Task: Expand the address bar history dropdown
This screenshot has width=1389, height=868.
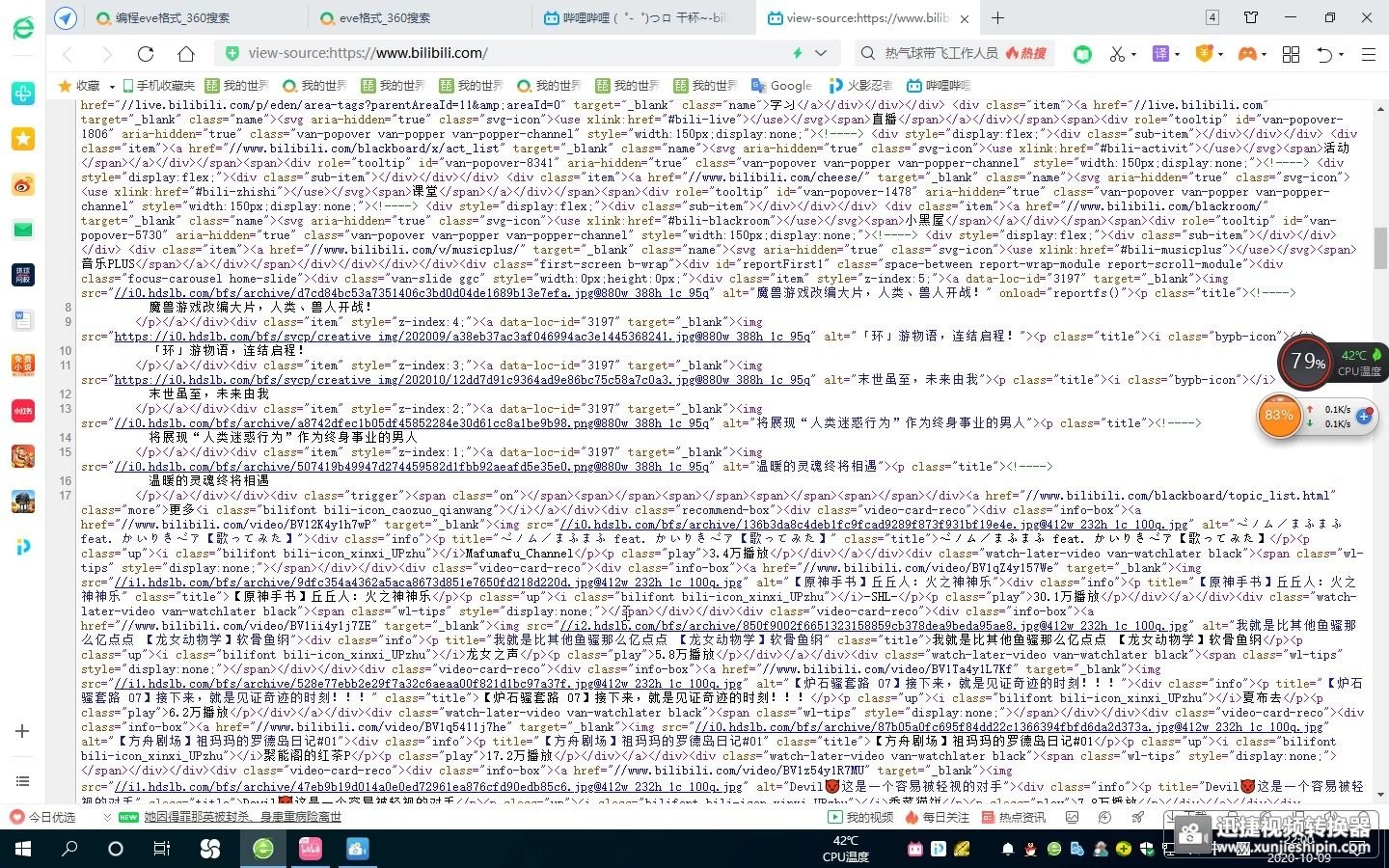Action: [x=821, y=53]
